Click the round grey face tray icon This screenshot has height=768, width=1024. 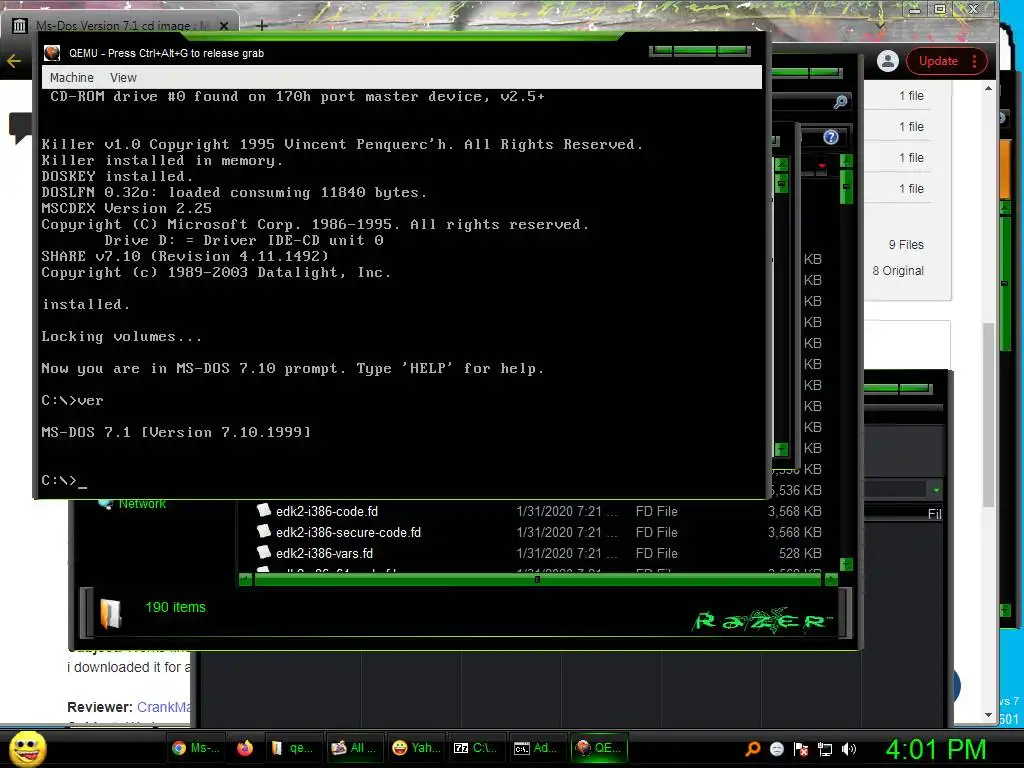(776, 749)
